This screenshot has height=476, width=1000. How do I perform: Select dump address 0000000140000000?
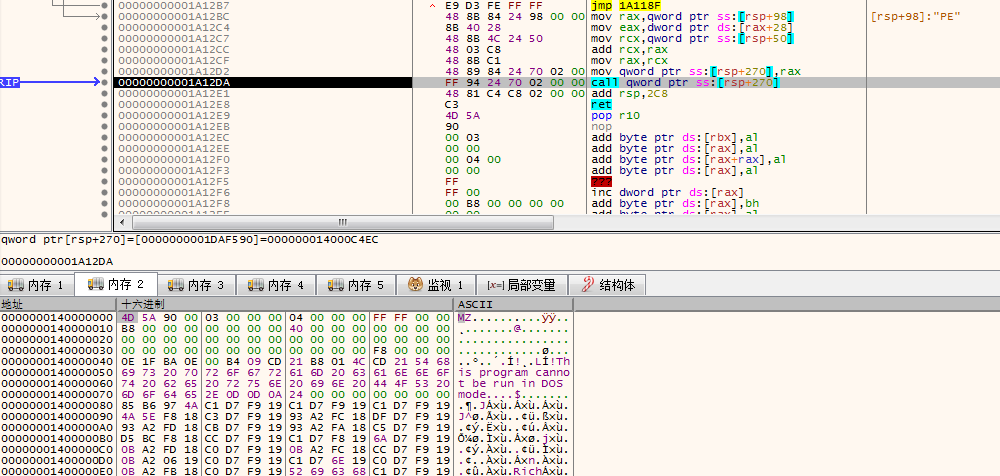pyautogui.click(x=57, y=317)
